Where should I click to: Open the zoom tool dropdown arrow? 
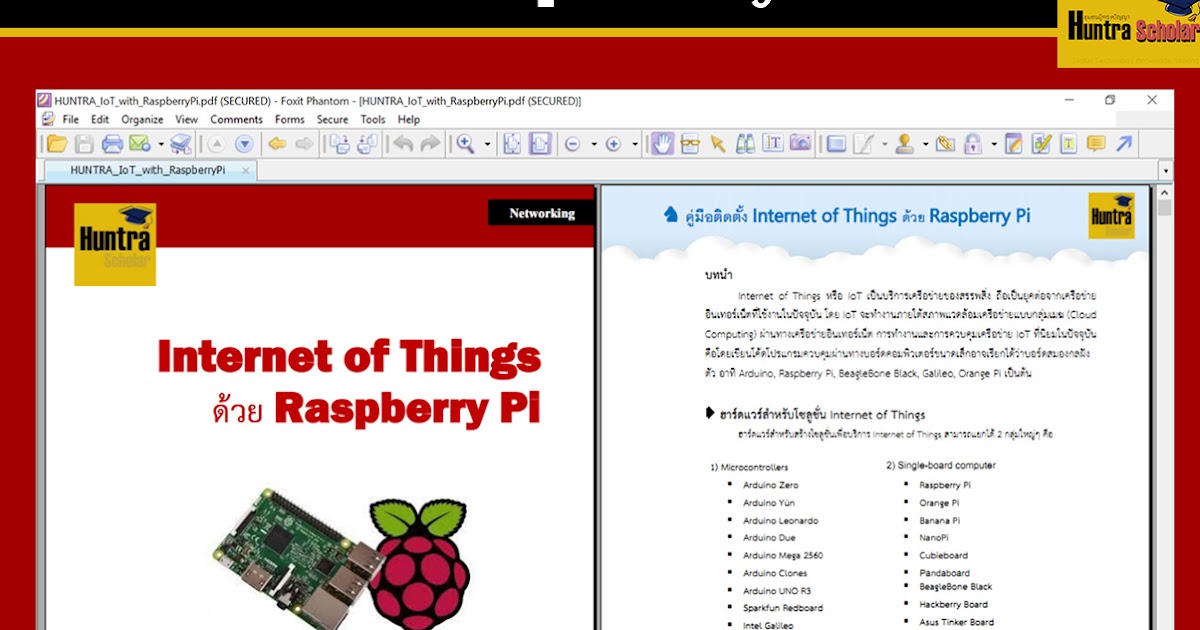(x=487, y=144)
